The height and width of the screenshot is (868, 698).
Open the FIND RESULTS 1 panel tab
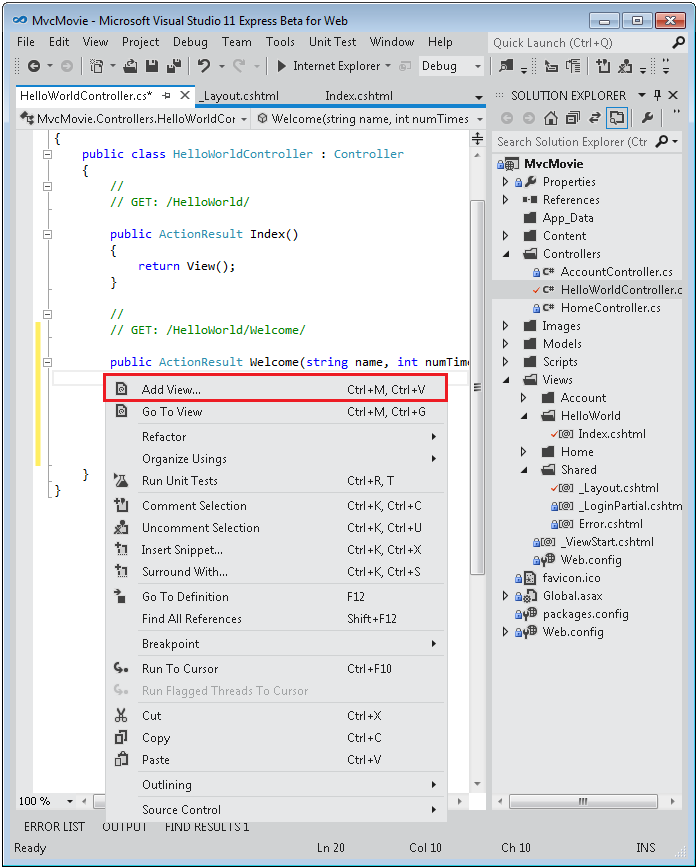[207, 826]
